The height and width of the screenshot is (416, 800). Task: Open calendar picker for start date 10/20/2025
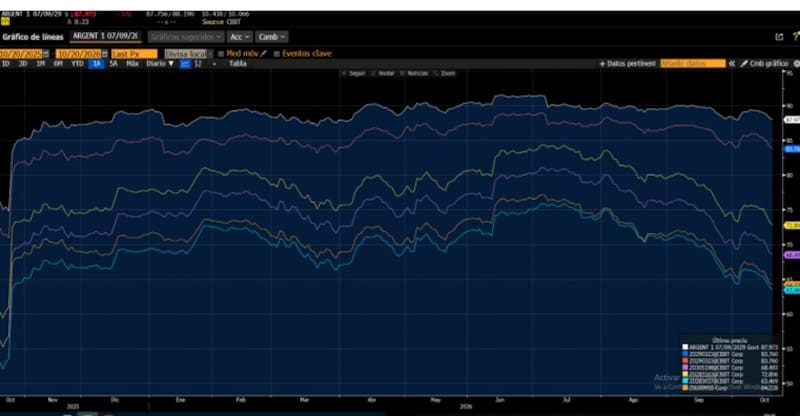click(46, 54)
